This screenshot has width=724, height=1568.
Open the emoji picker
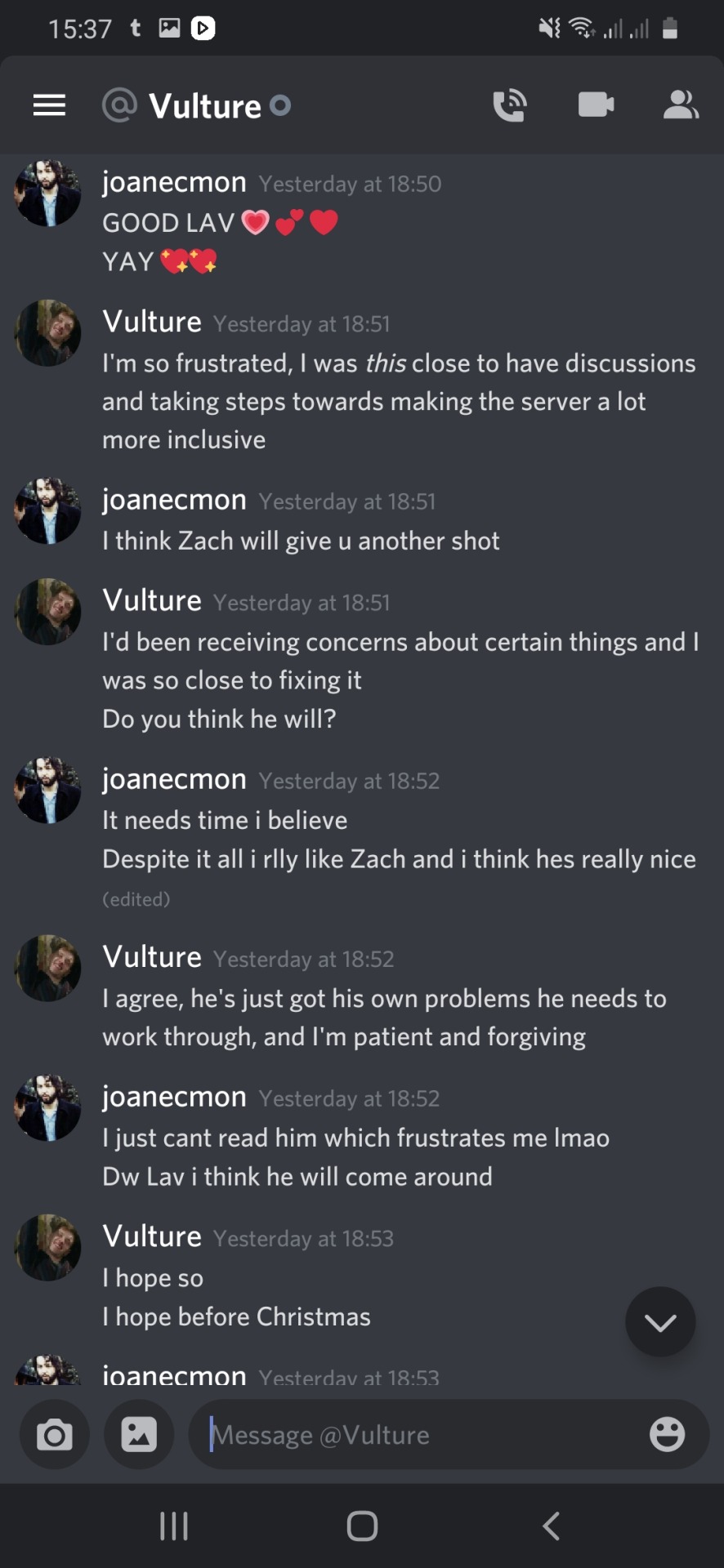pos(667,1434)
